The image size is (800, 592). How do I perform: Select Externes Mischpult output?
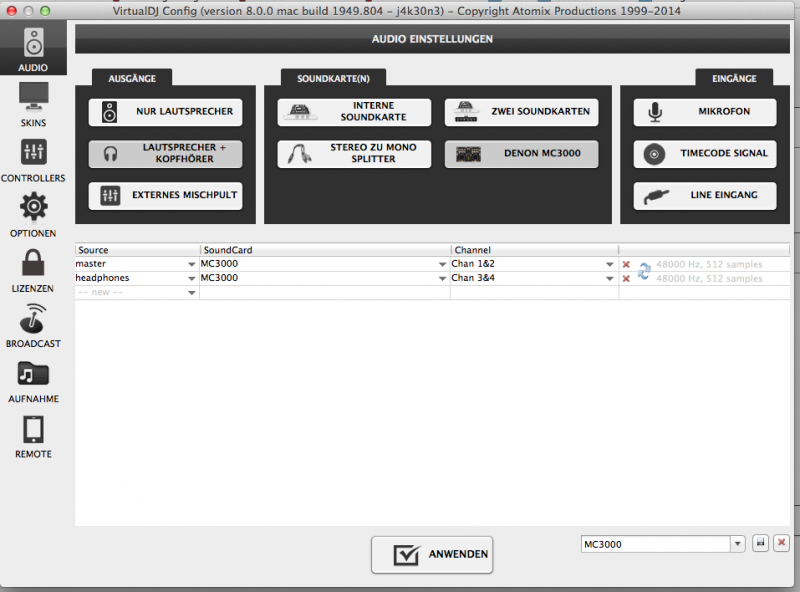165,195
